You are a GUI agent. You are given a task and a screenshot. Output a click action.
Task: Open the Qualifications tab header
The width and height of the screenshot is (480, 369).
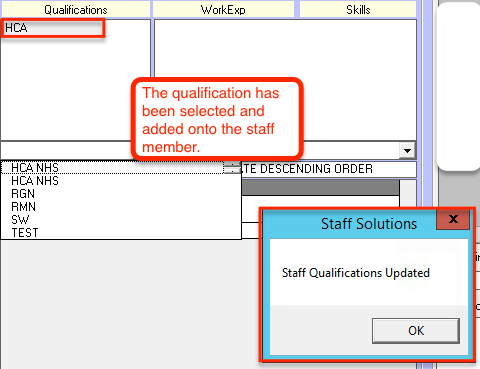[x=76, y=9]
